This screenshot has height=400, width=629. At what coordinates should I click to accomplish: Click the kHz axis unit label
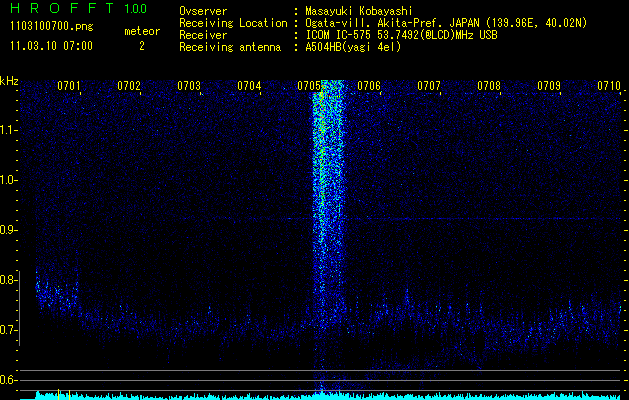[x=9, y=81]
